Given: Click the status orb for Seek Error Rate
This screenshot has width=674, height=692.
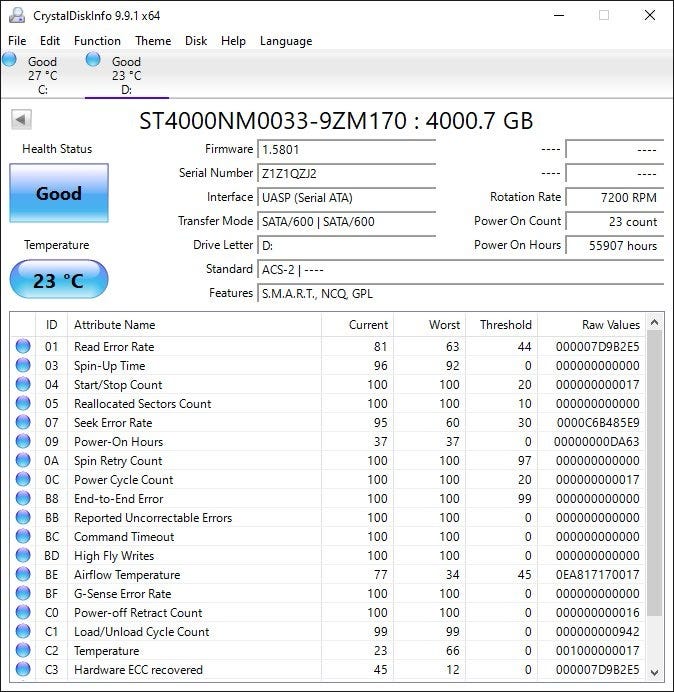Looking at the screenshot, I should (23, 422).
